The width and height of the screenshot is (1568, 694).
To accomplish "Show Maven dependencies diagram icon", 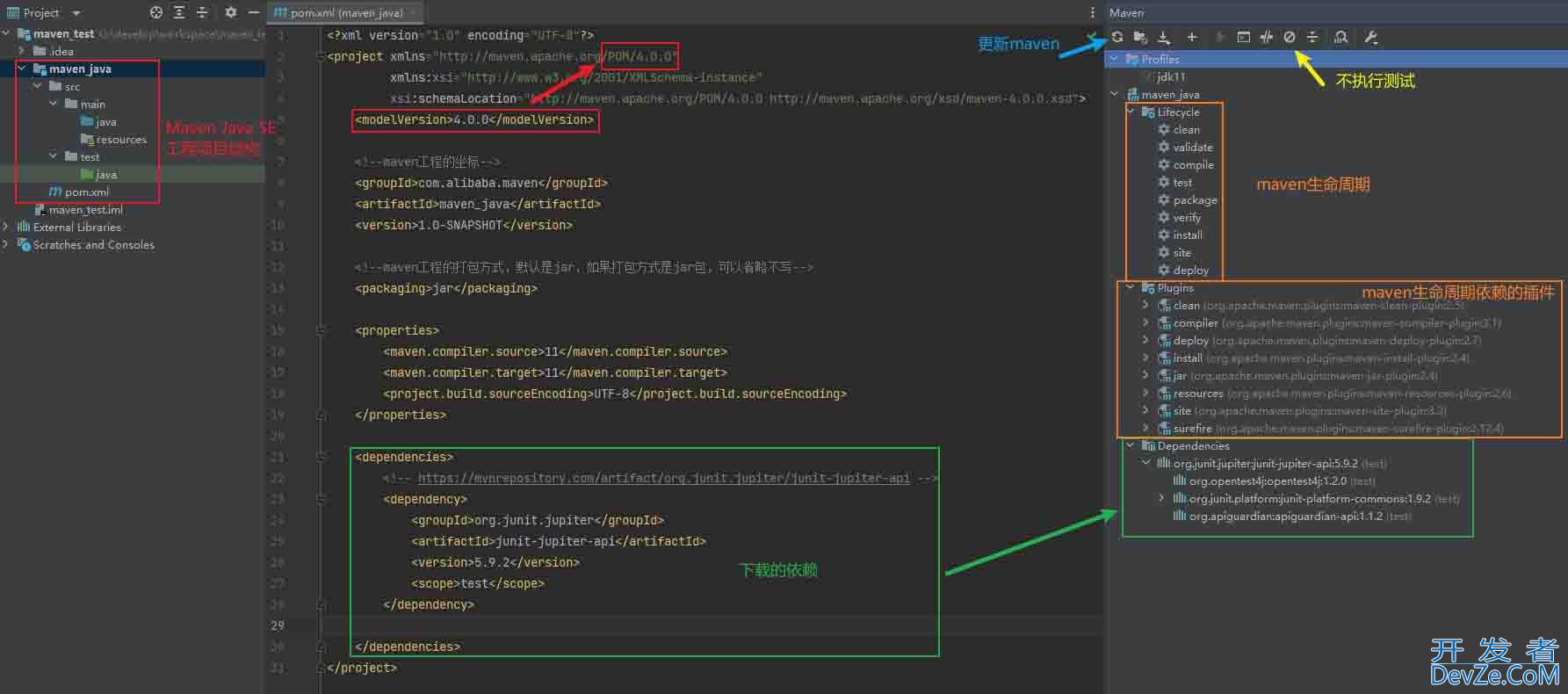I will (1340, 37).
